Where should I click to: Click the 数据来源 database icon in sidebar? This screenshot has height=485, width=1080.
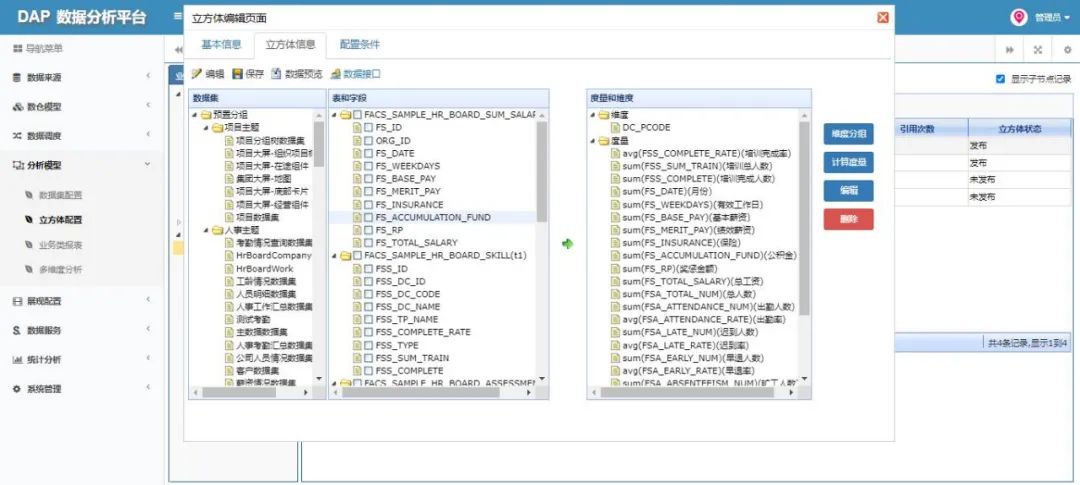tap(17, 78)
